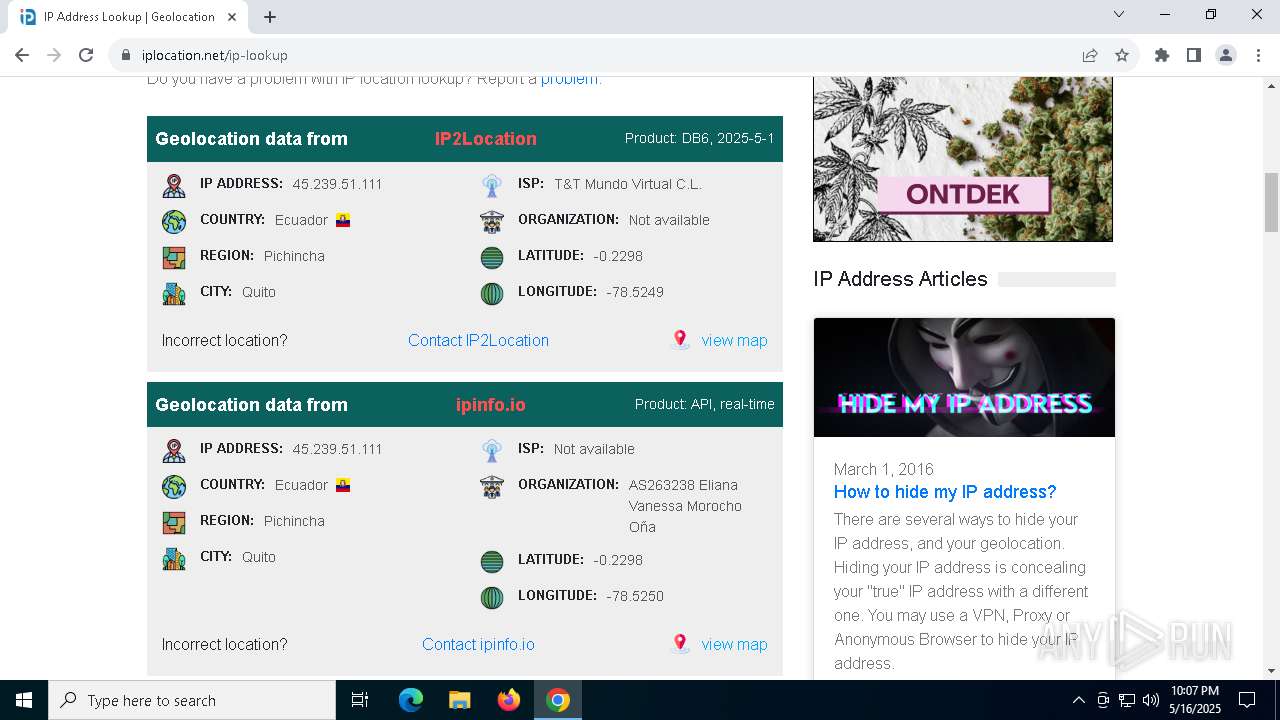The height and width of the screenshot is (720, 1280).
Task: Open File Explorer from taskbar
Action: click(x=460, y=700)
